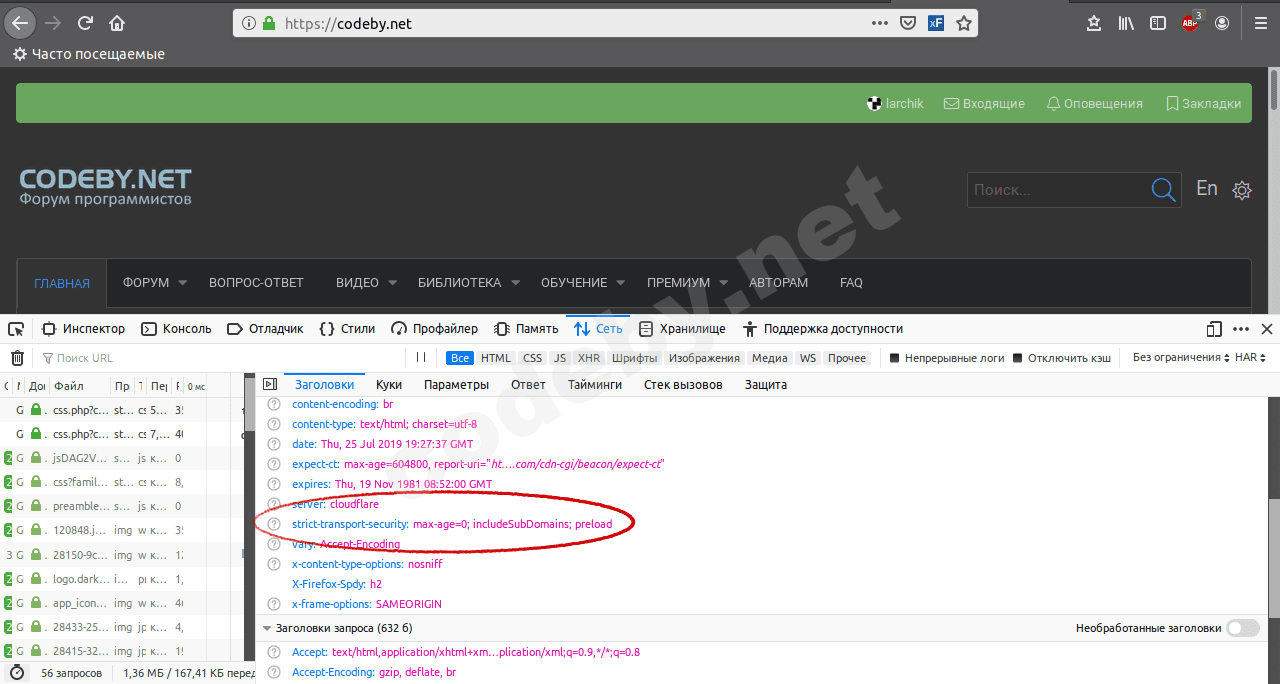
Task: Reload the current page
Action: [x=85, y=23]
